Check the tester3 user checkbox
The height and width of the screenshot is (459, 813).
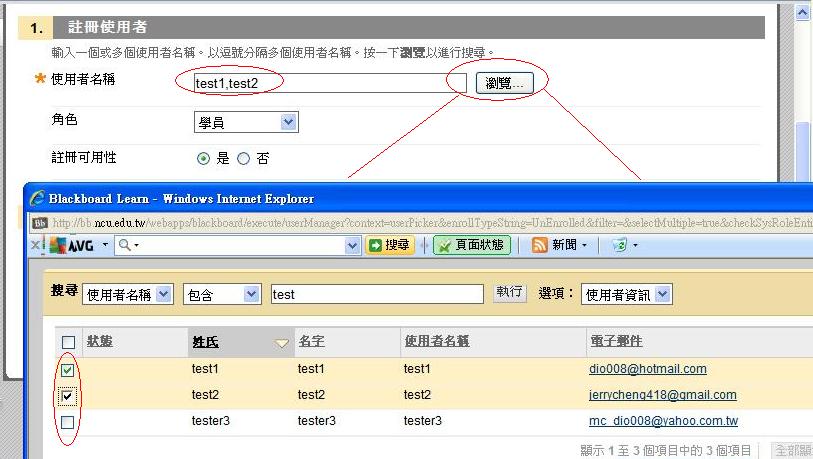(x=68, y=423)
